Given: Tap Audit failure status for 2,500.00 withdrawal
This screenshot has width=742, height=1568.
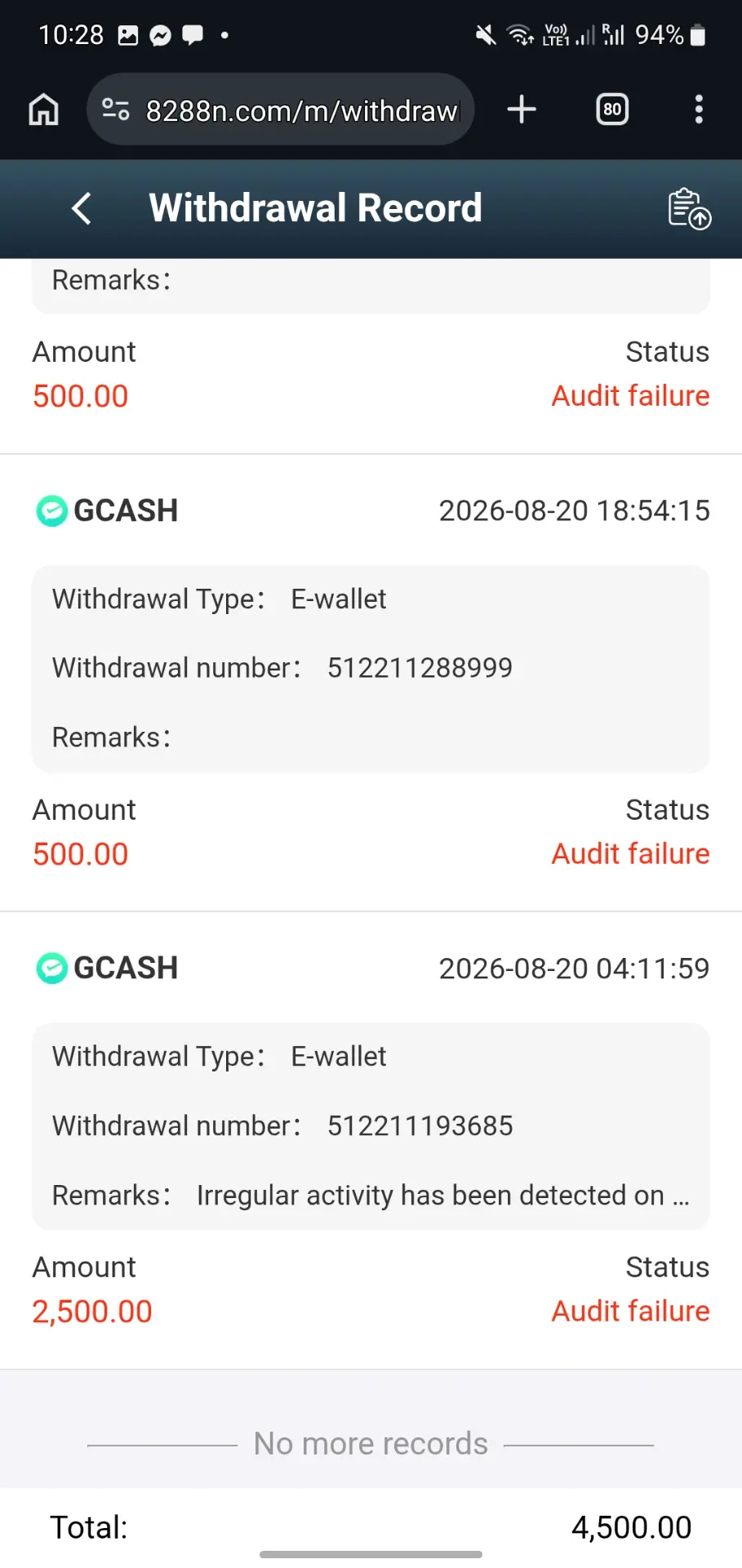Looking at the screenshot, I should (630, 1312).
